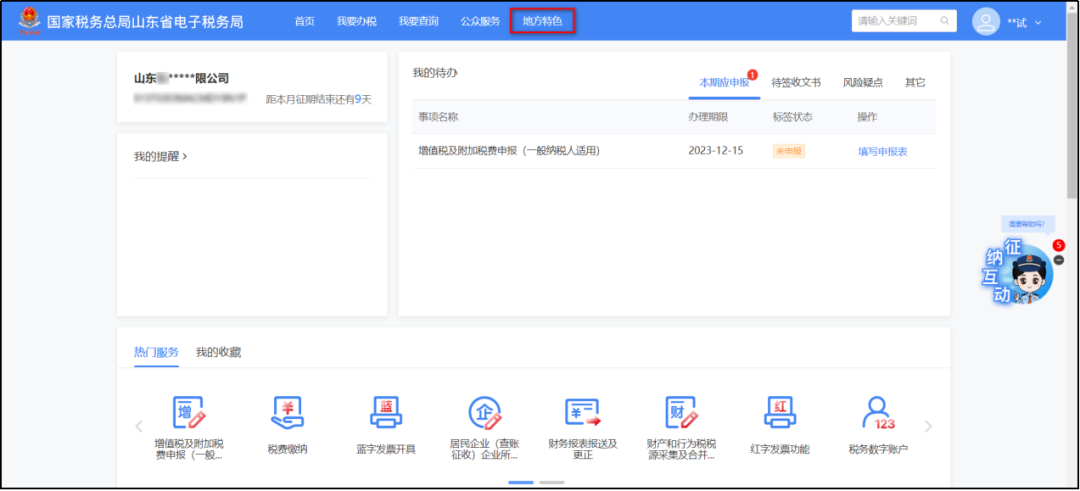Click the 未申报 status tag
1080x491 pixels.
(789, 152)
